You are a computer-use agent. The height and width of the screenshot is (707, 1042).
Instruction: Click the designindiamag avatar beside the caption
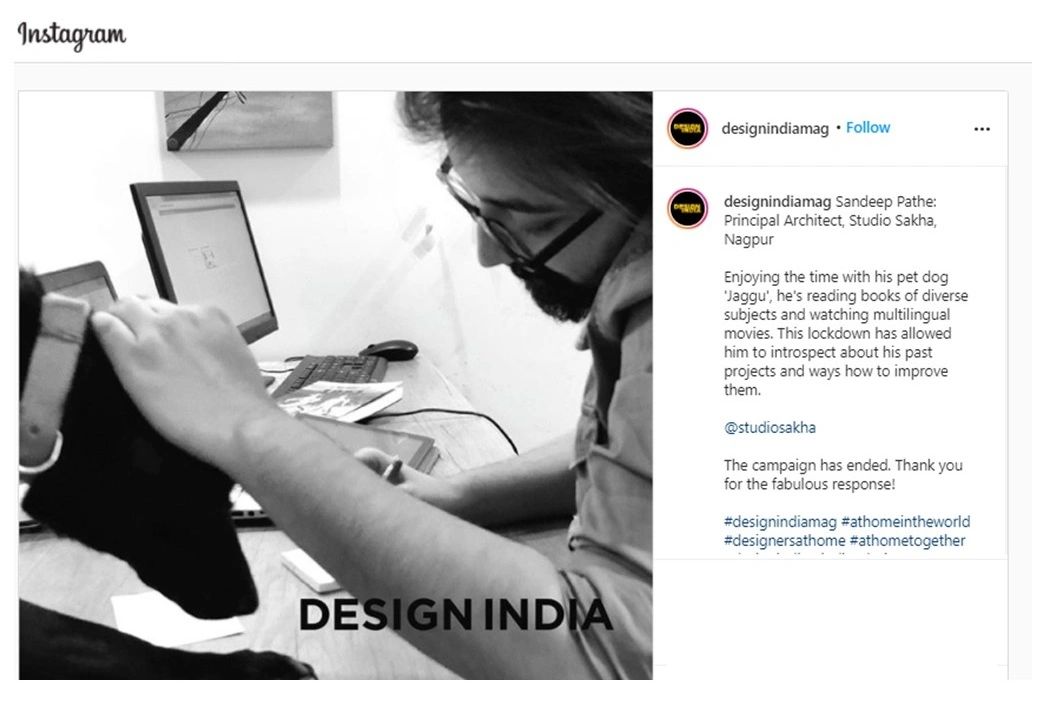coord(687,209)
